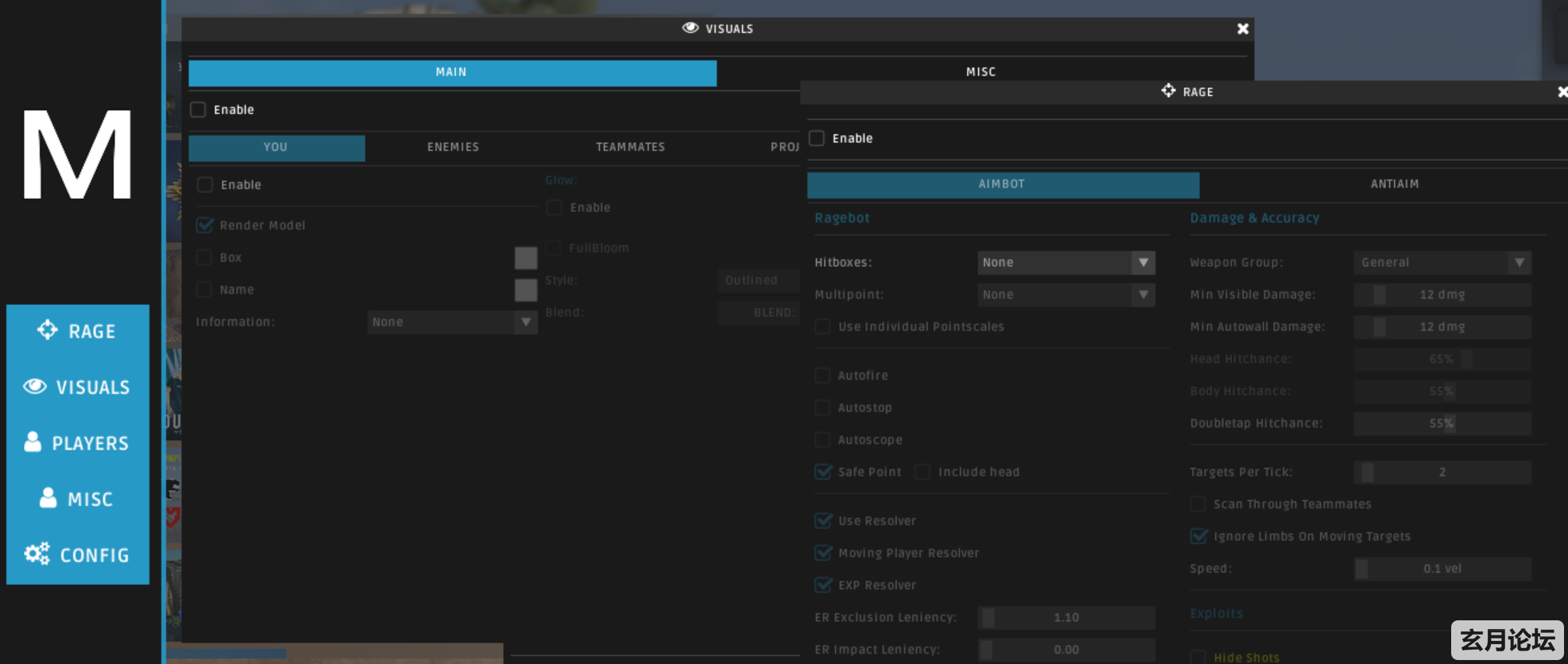The width and height of the screenshot is (1568, 664).
Task: Enable the Autofire checkbox
Action: [823, 375]
